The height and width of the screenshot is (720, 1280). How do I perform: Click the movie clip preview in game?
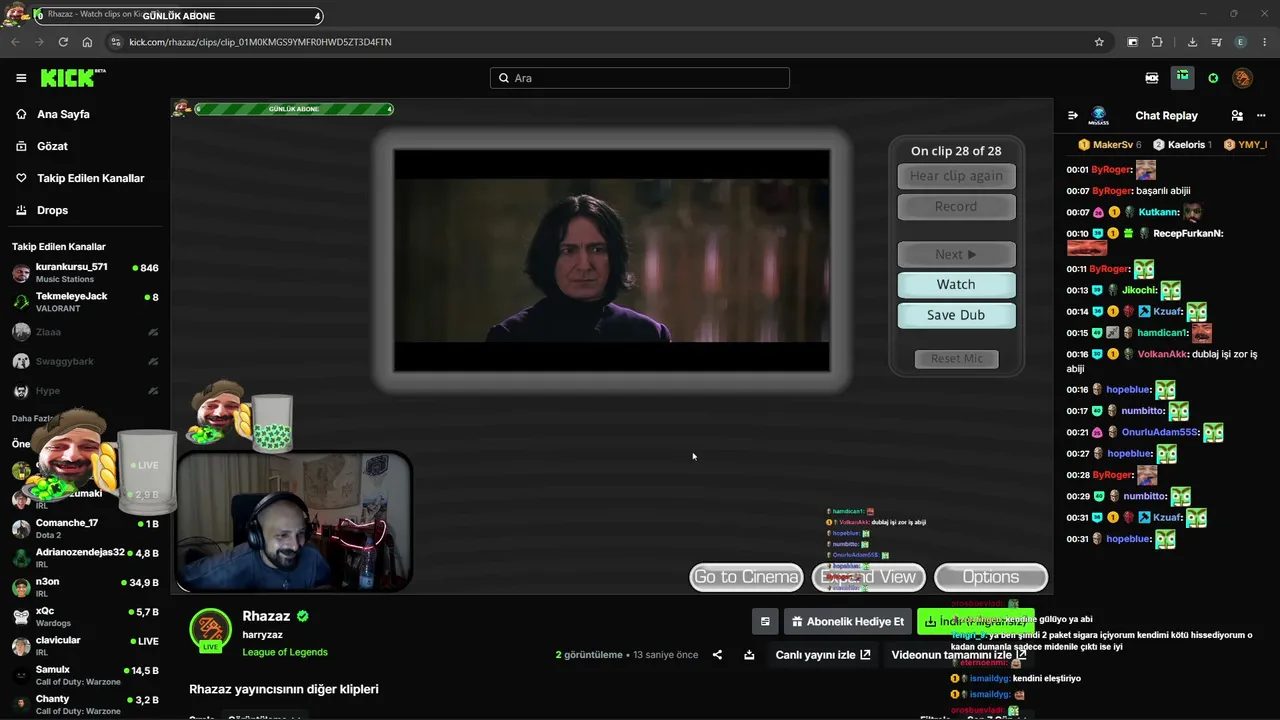(x=611, y=260)
